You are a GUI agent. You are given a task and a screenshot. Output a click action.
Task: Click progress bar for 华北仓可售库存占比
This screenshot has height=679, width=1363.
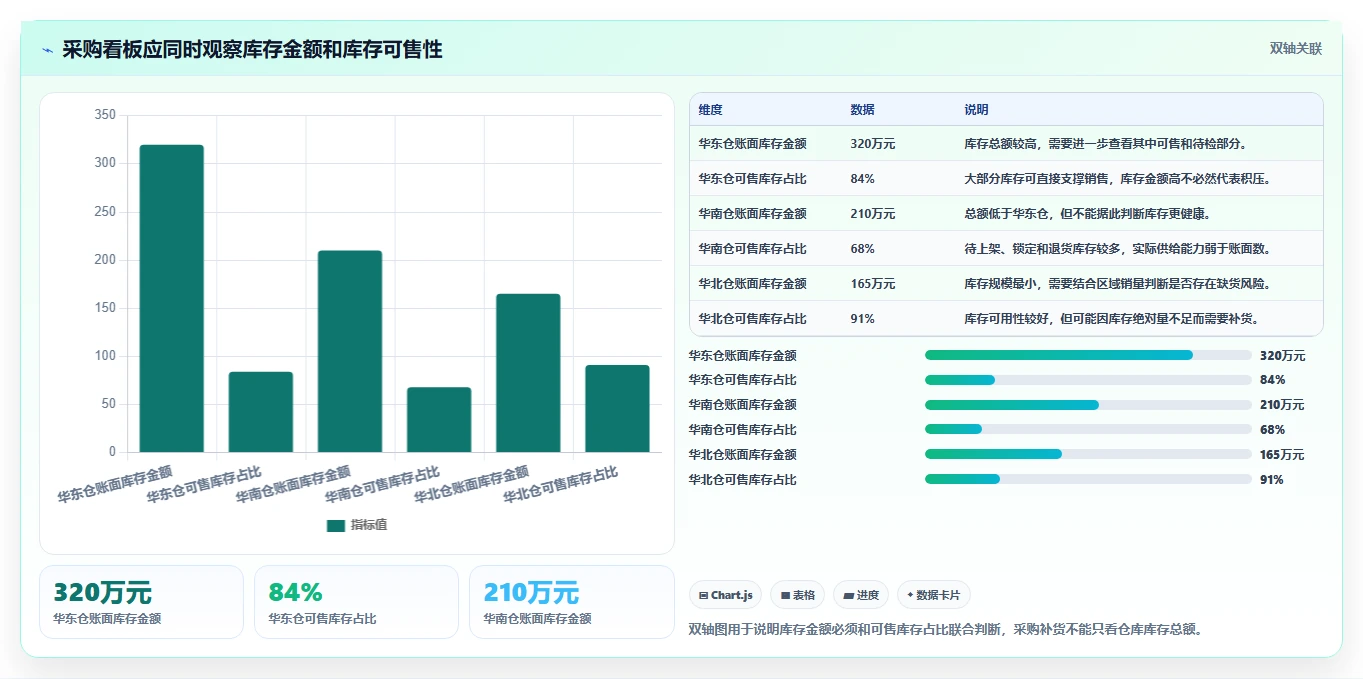[x=1088, y=479]
